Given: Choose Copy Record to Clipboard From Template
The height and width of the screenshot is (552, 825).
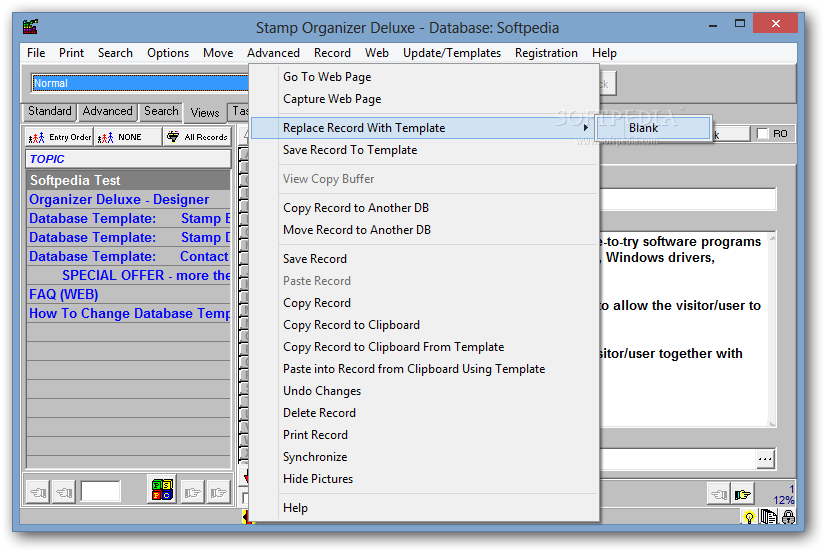Looking at the screenshot, I should [x=425, y=347].
